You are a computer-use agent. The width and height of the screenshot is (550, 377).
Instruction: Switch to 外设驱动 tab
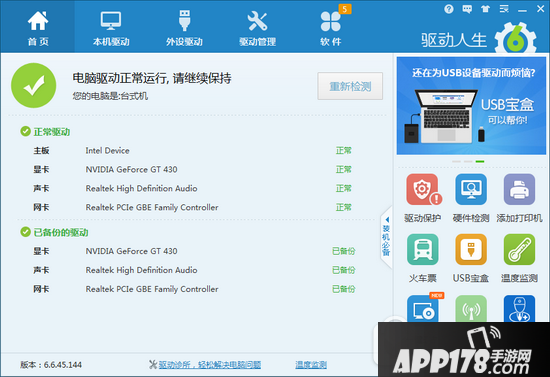[184, 27]
